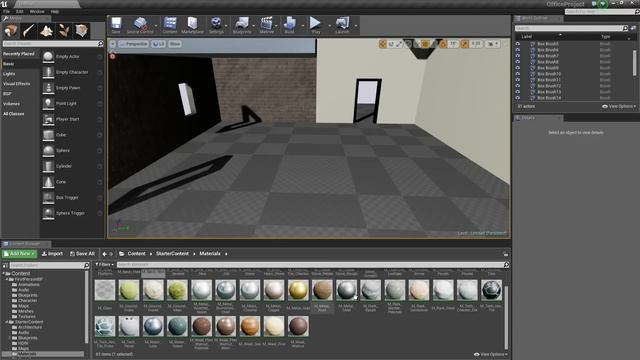Click StarterContent in the breadcrumb path
The height and width of the screenshot is (360, 640).
172,254
